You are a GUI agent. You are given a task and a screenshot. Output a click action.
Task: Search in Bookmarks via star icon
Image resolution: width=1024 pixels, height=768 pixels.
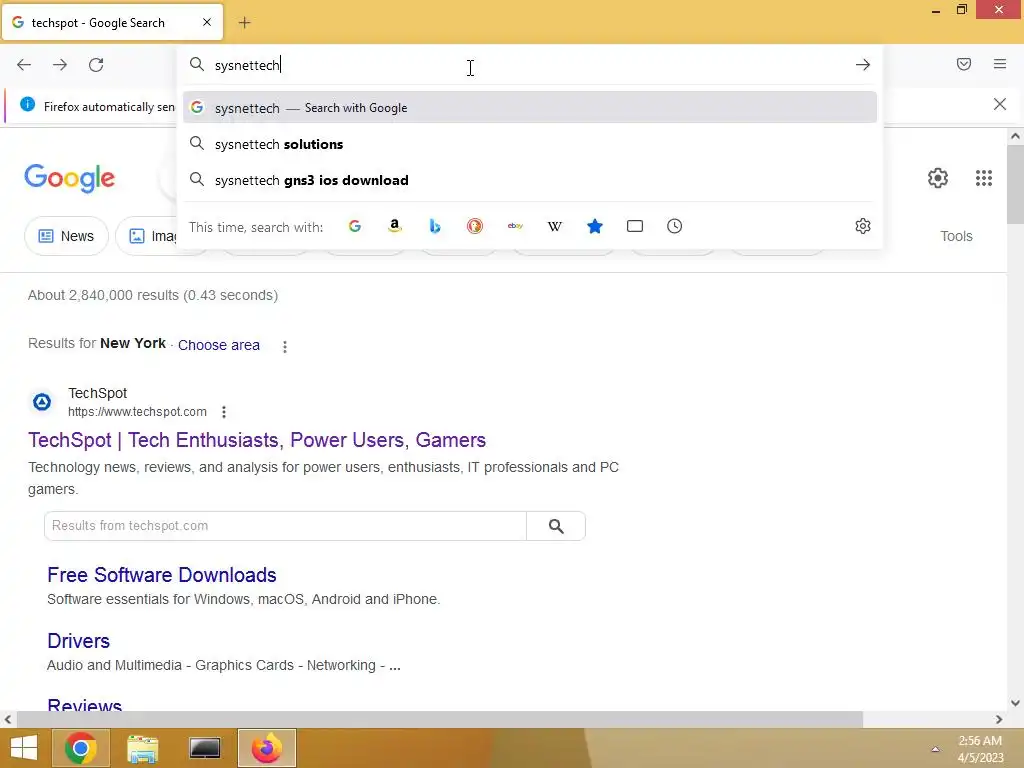(595, 226)
